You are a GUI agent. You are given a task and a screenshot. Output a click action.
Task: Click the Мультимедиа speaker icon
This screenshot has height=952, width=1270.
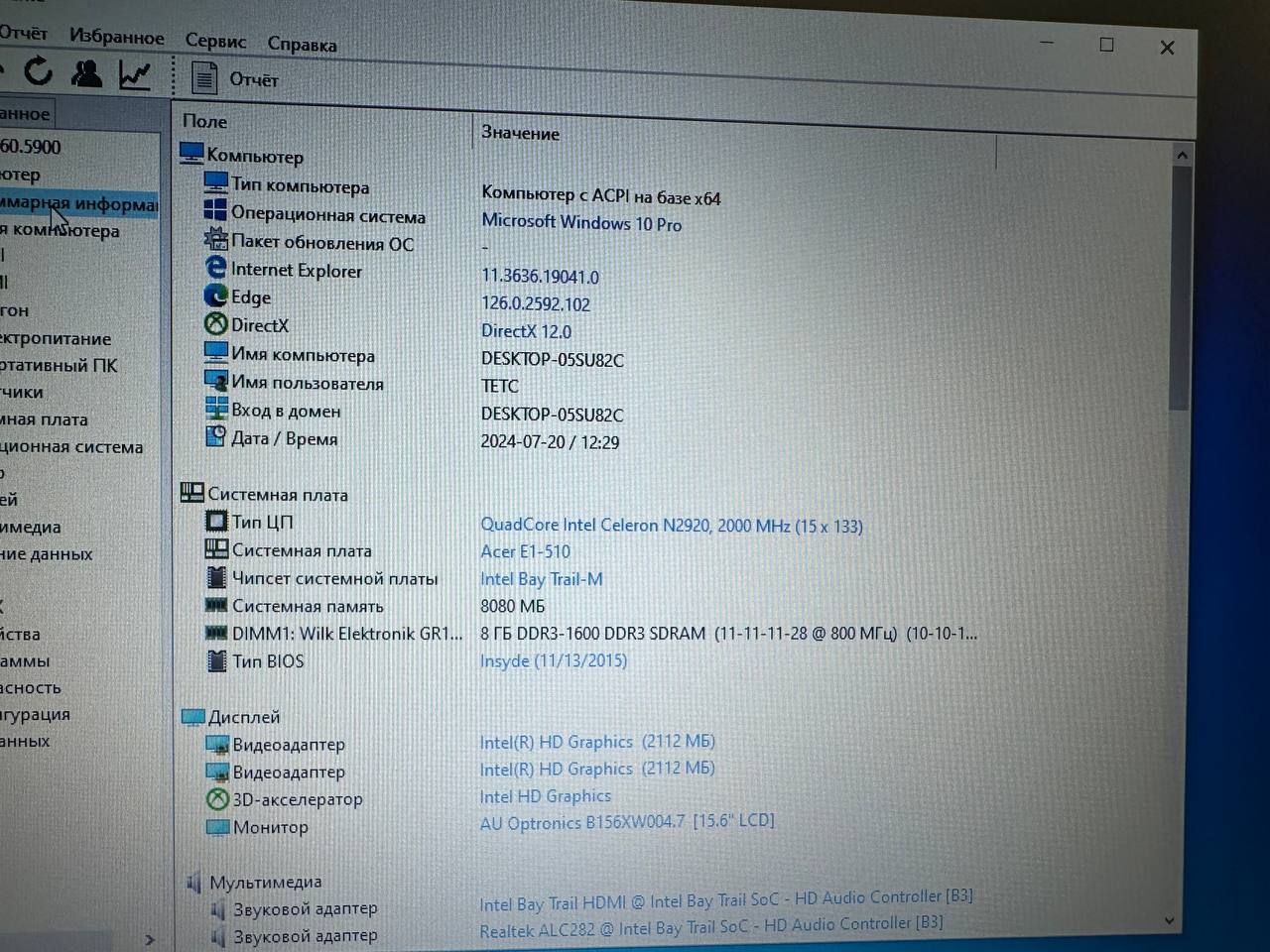[193, 882]
